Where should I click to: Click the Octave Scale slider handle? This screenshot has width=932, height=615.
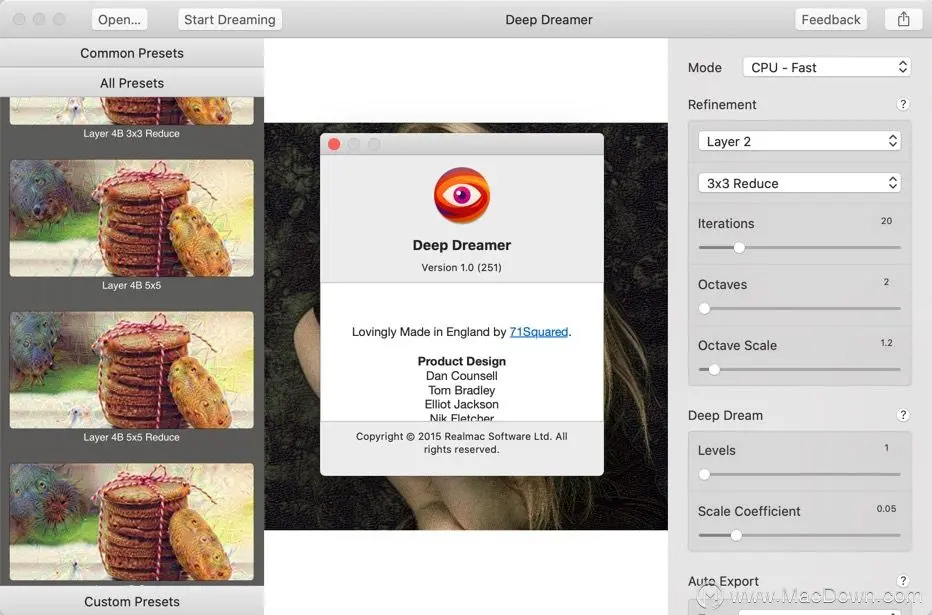coord(714,370)
